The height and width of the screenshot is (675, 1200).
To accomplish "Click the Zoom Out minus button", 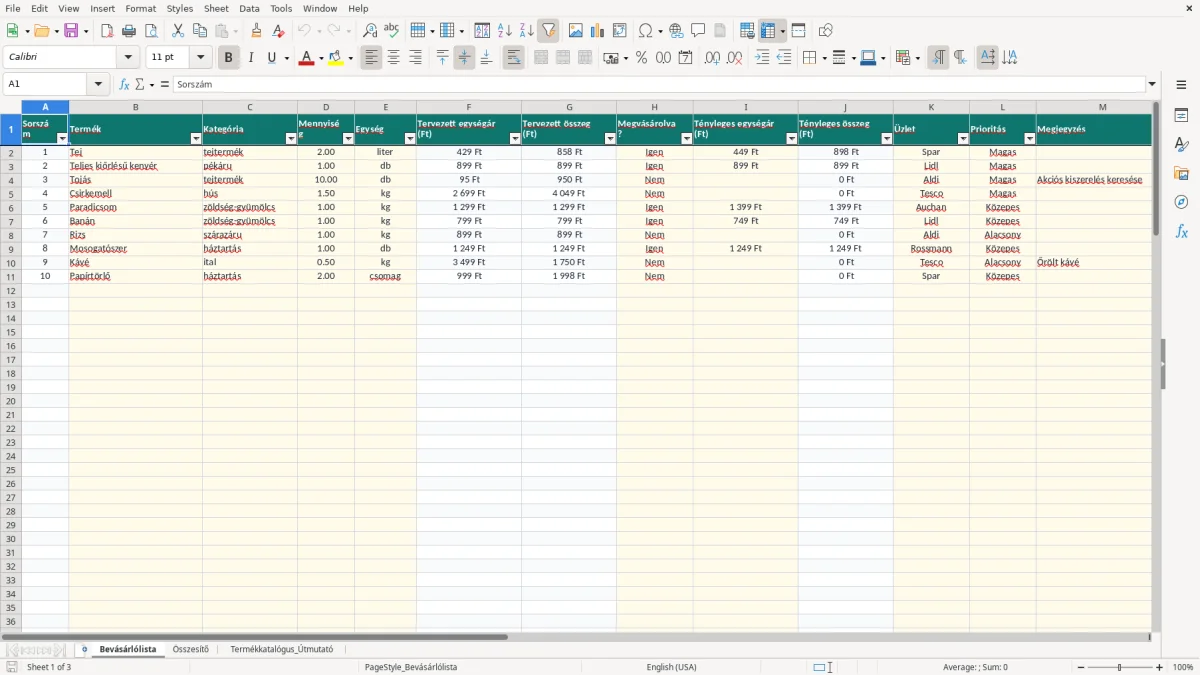I will 1080,667.
